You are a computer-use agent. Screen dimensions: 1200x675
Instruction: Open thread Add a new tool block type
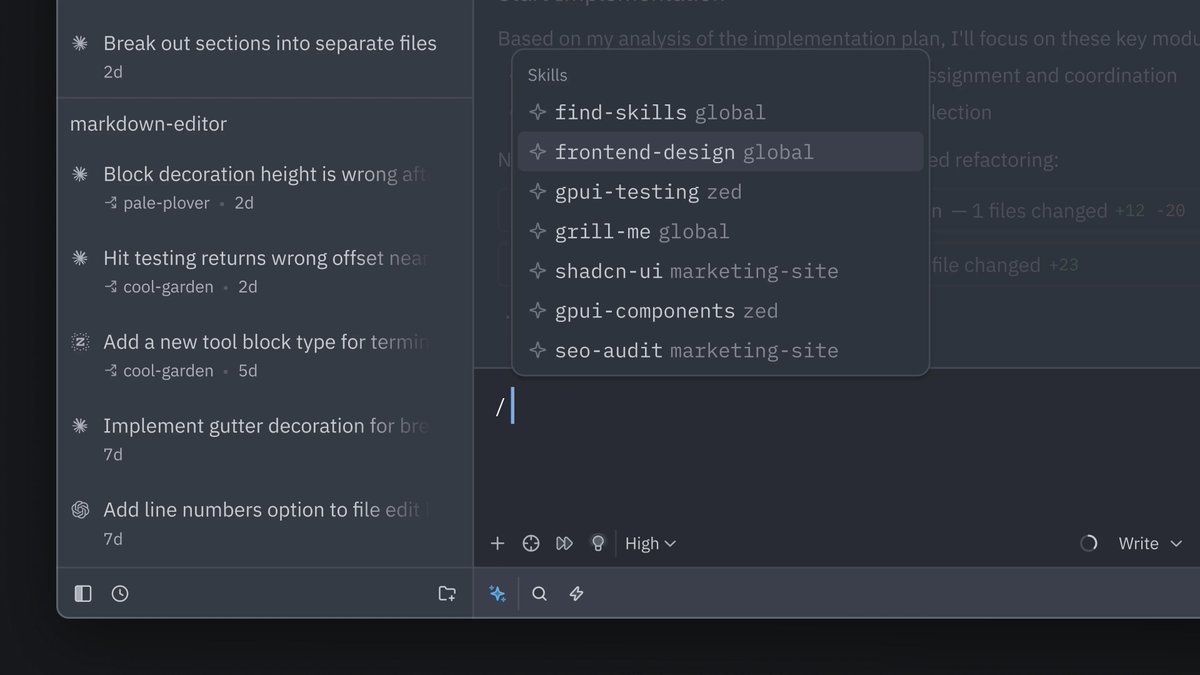pos(265,356)
